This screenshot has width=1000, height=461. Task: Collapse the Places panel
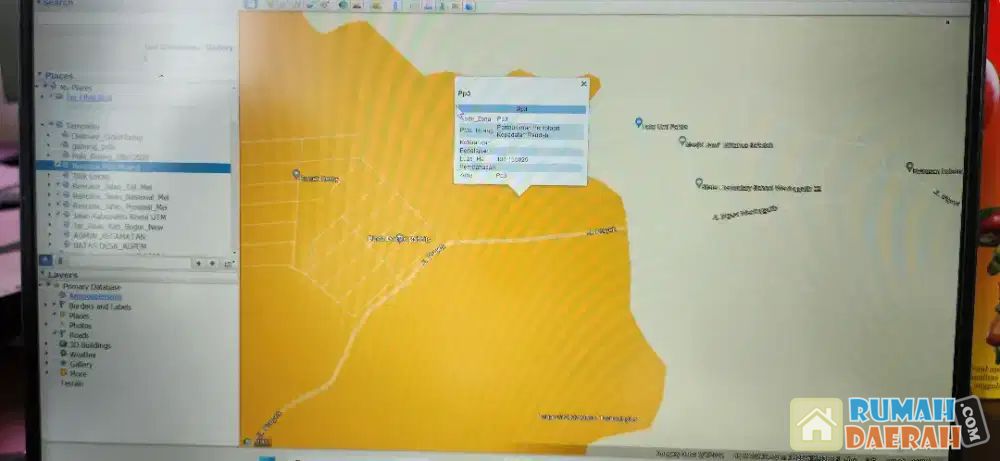coord(41,76)
